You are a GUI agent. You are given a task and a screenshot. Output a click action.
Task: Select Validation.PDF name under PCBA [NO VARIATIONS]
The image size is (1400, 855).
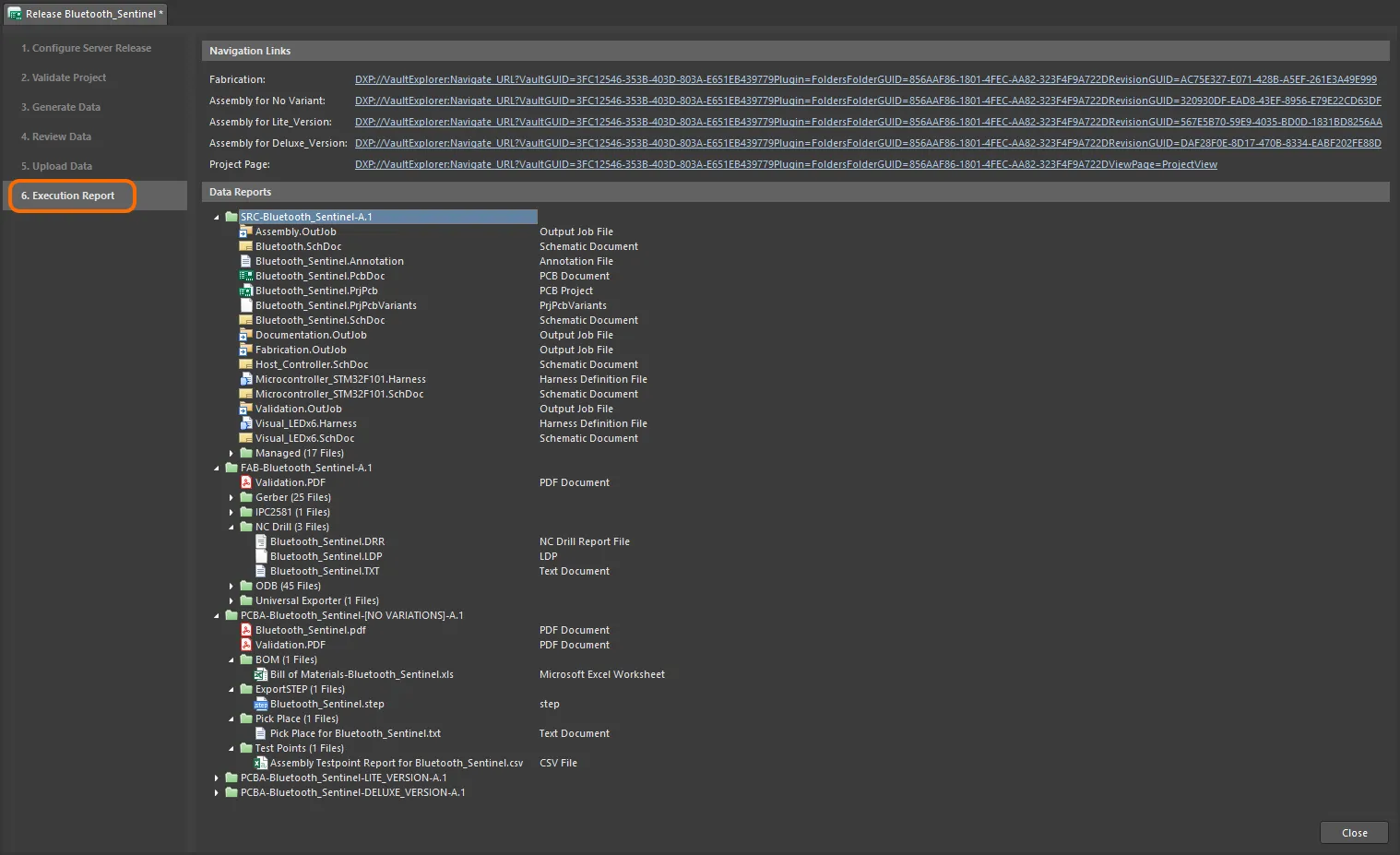291,645
